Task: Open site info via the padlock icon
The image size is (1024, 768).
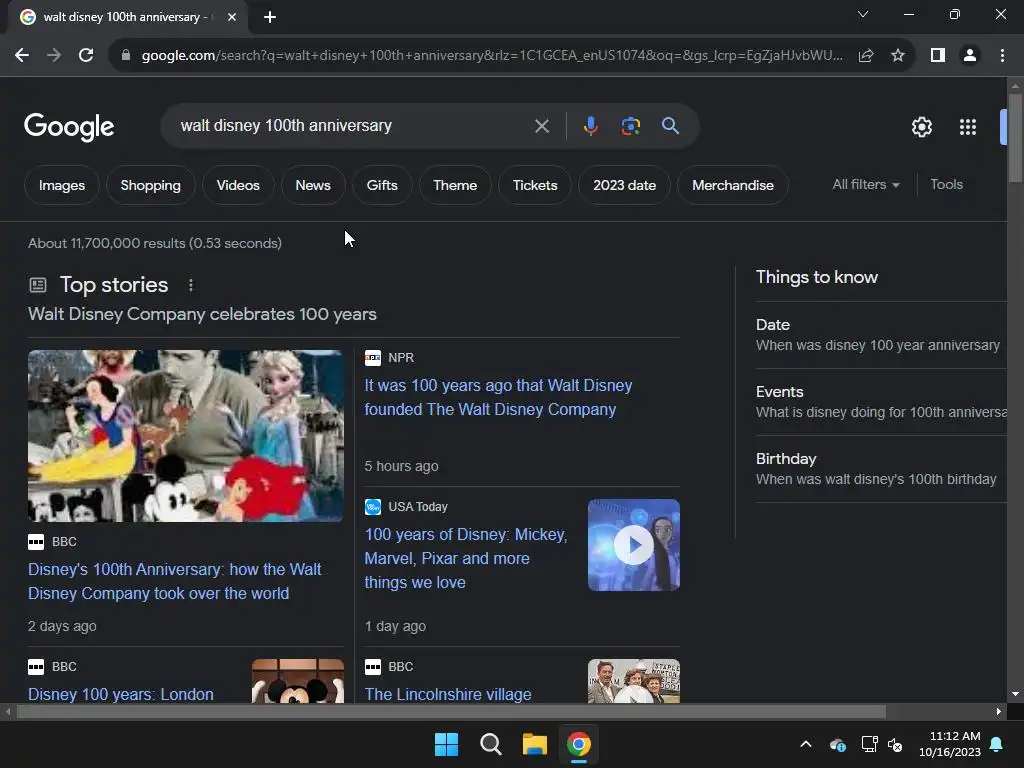Action: (126, 56)
